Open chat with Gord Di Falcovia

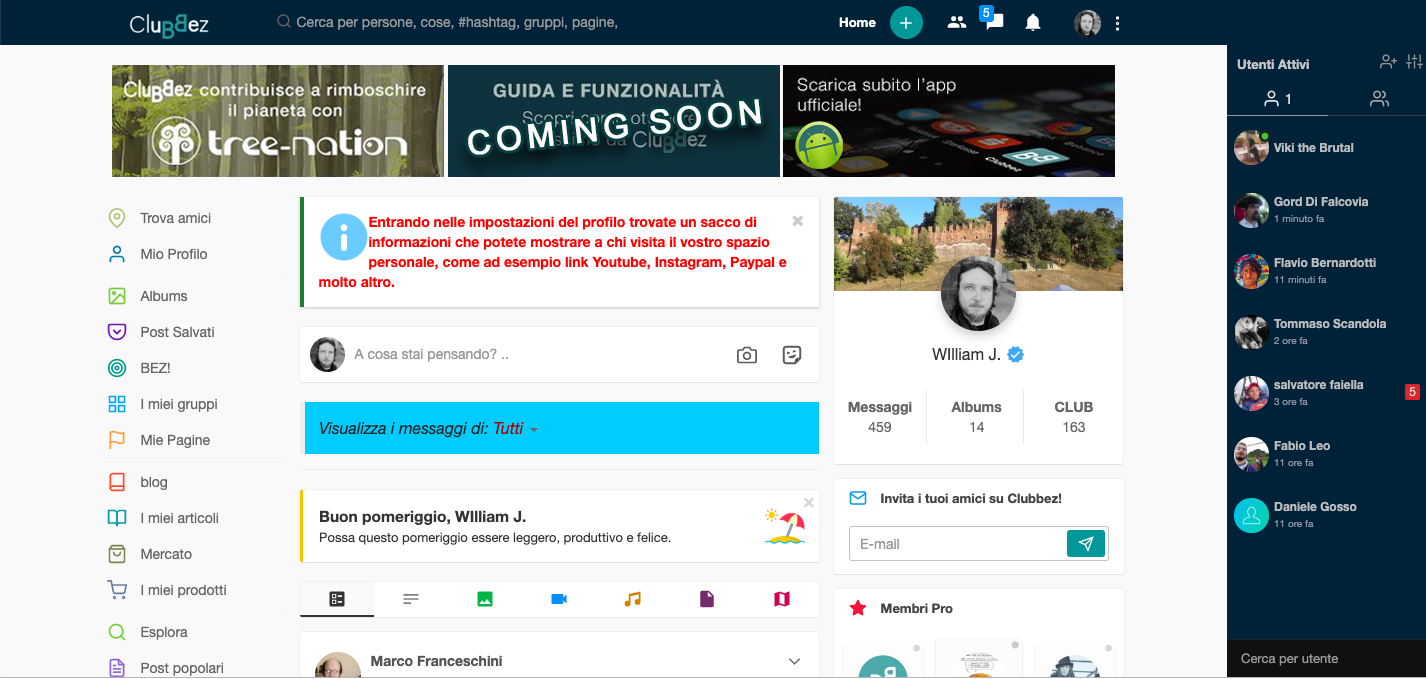pyautogui.click(x=1326, y=209)
